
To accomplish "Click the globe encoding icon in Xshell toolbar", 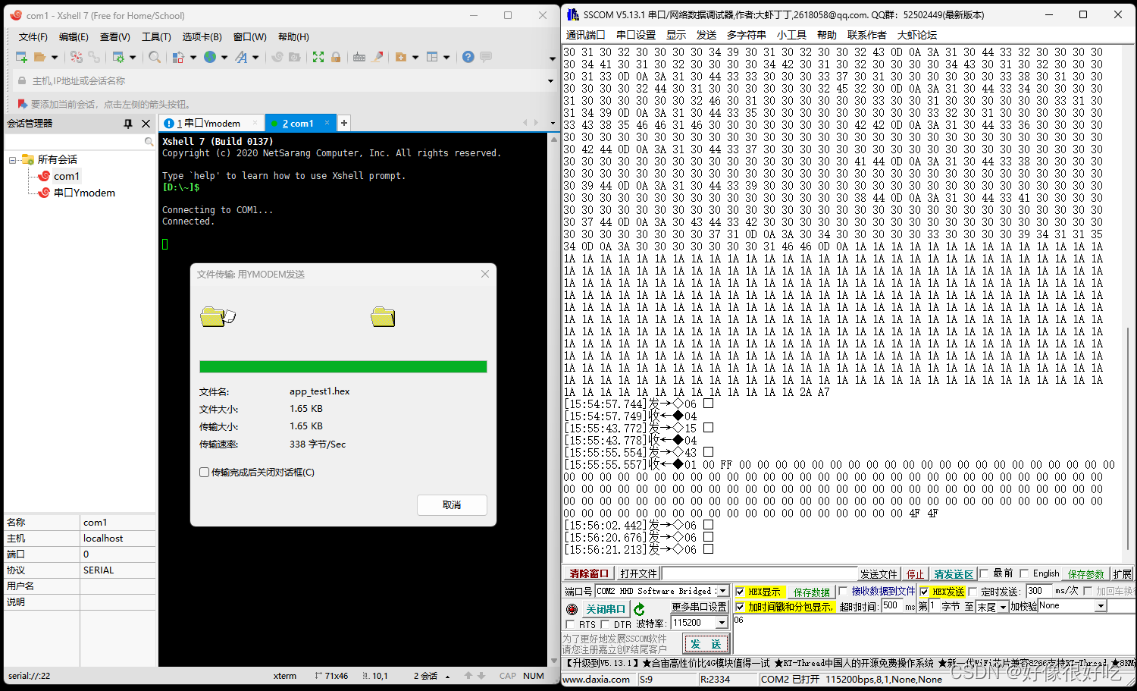I will [x=210, y=57].
